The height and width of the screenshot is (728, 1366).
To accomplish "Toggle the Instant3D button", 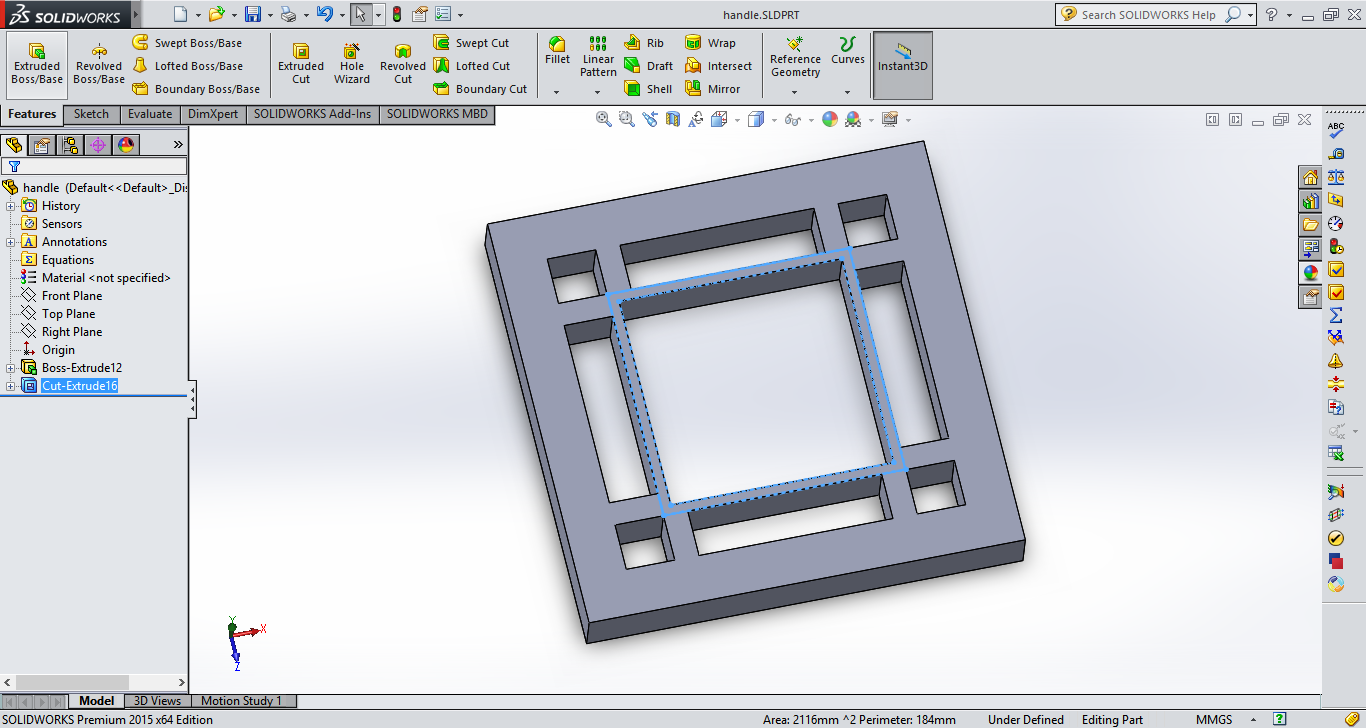I will click(x=903, y=65).
